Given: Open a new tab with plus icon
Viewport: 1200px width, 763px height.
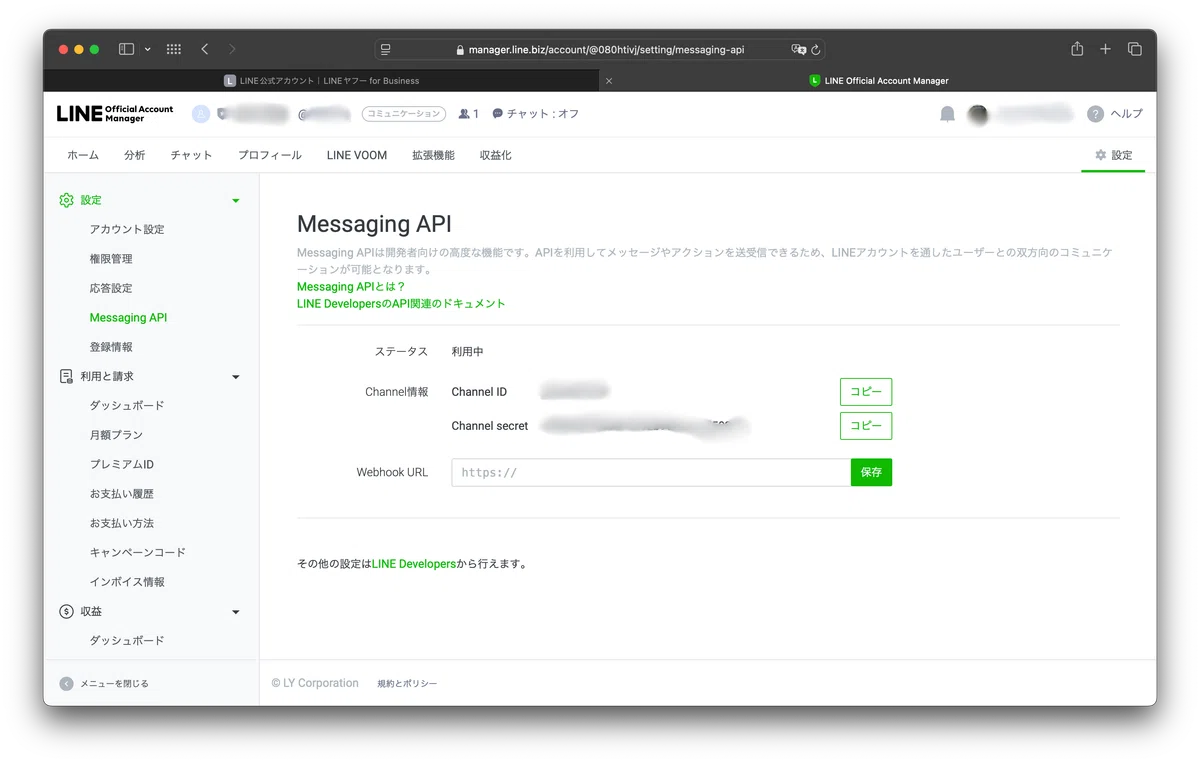Looking at the screenshot, I should tap(1105, 49).
